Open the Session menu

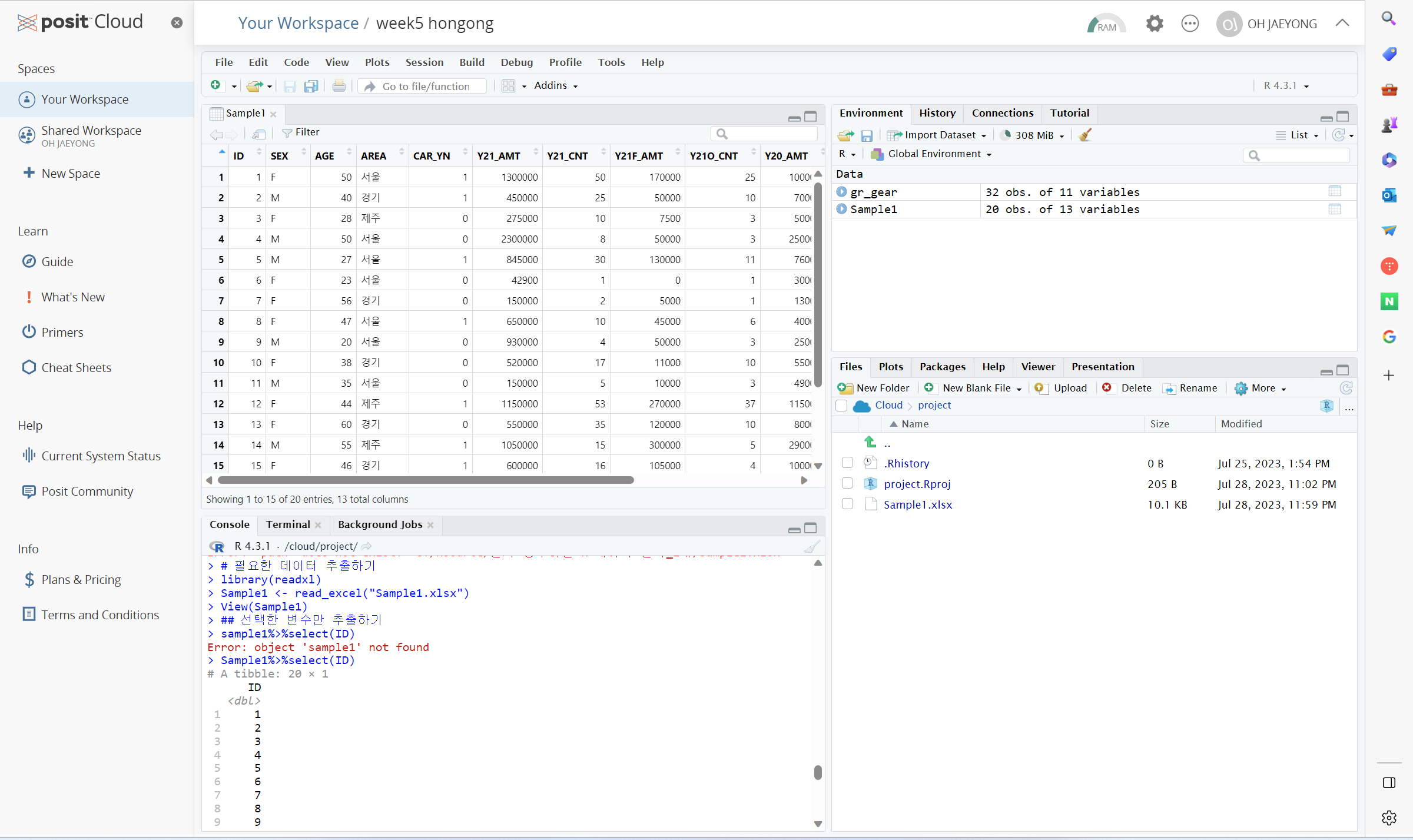(x=424, y=62)
